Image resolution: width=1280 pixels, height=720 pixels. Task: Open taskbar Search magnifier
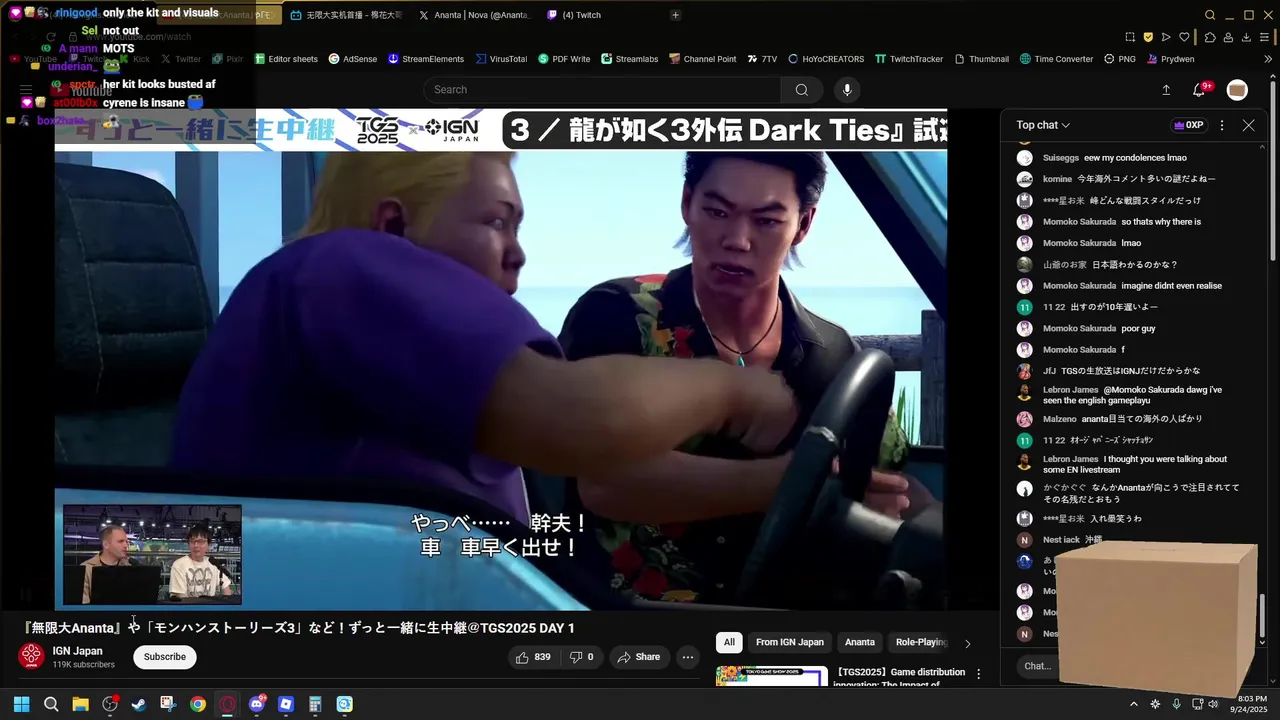51,704
